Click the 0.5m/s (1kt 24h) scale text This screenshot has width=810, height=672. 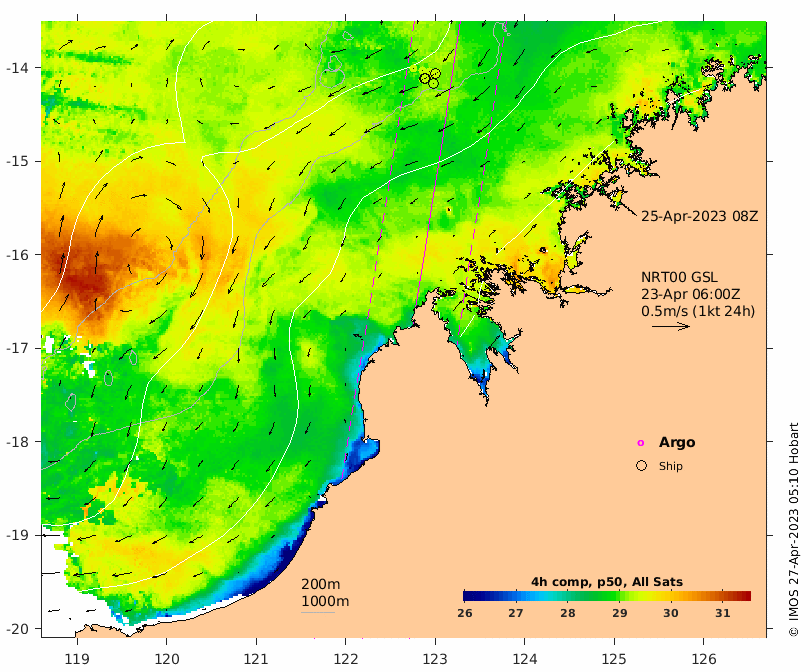[698, 311]
